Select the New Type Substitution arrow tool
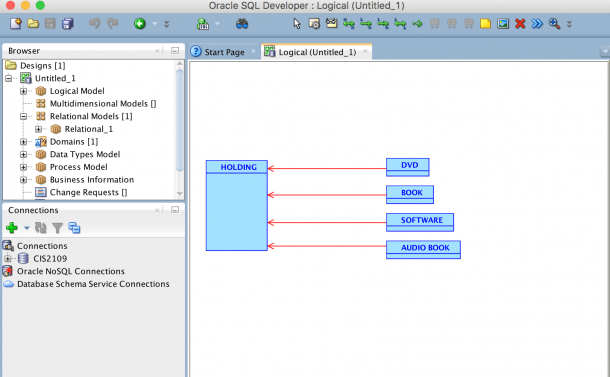This screenshot has width=610, height=377. pos(417,24)
